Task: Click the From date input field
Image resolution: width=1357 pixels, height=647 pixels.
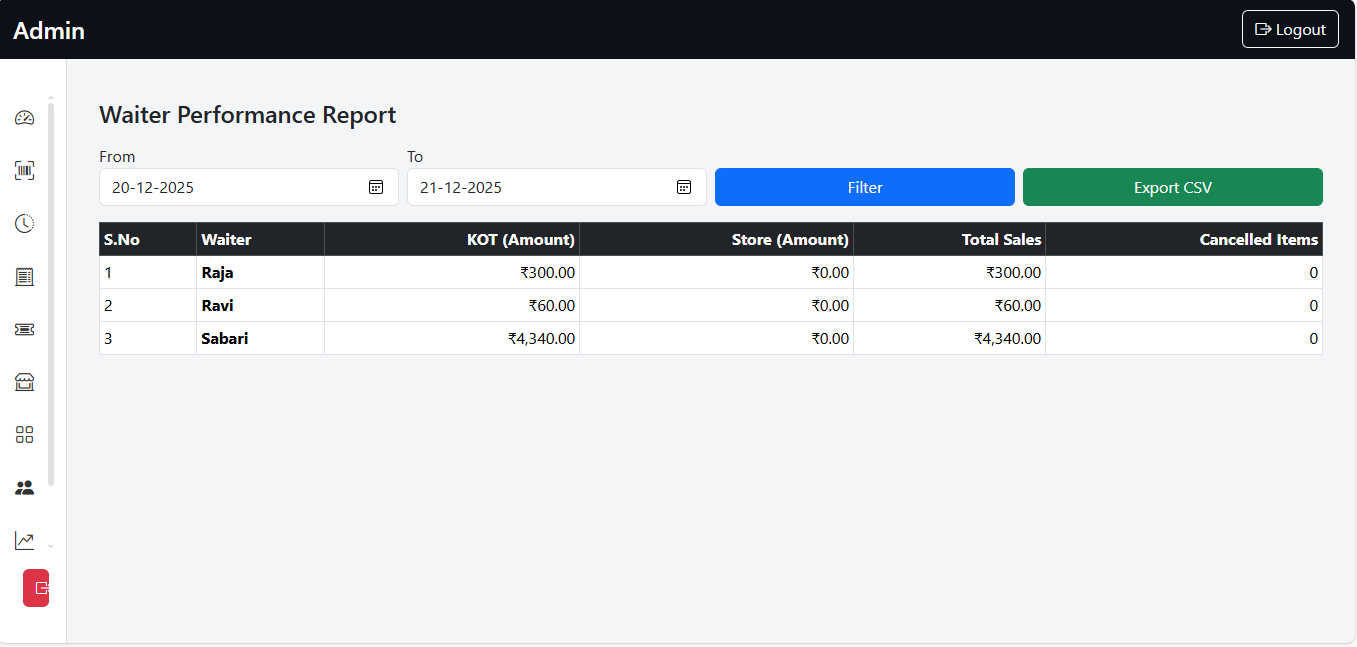Action: (230, 187)
